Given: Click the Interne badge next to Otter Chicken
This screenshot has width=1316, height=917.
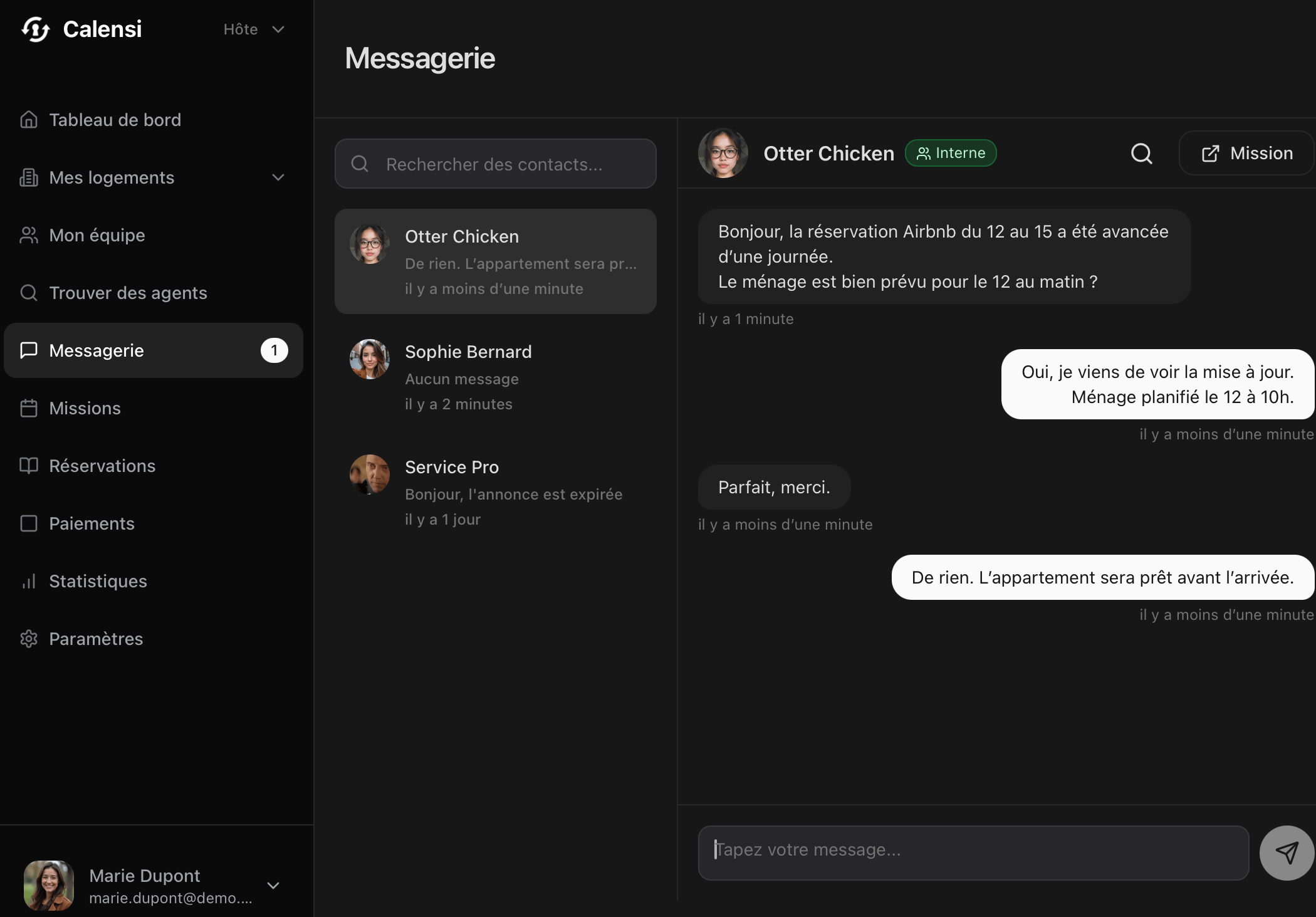Looking at the screenshot, I should [951, 154].
